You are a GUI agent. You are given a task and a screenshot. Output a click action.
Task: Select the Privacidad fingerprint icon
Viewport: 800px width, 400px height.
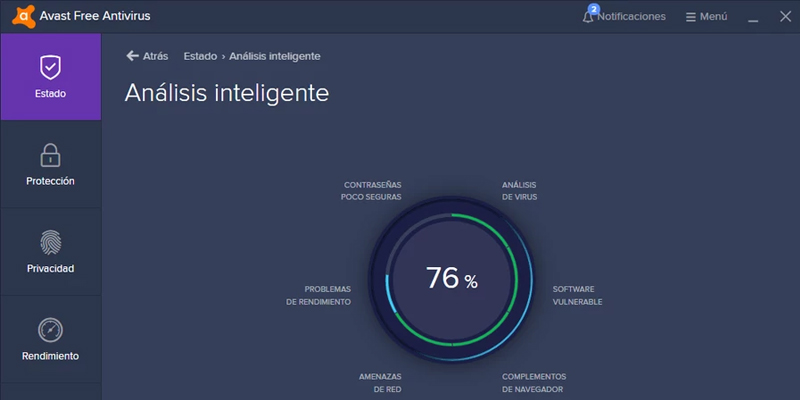(51, 243)
